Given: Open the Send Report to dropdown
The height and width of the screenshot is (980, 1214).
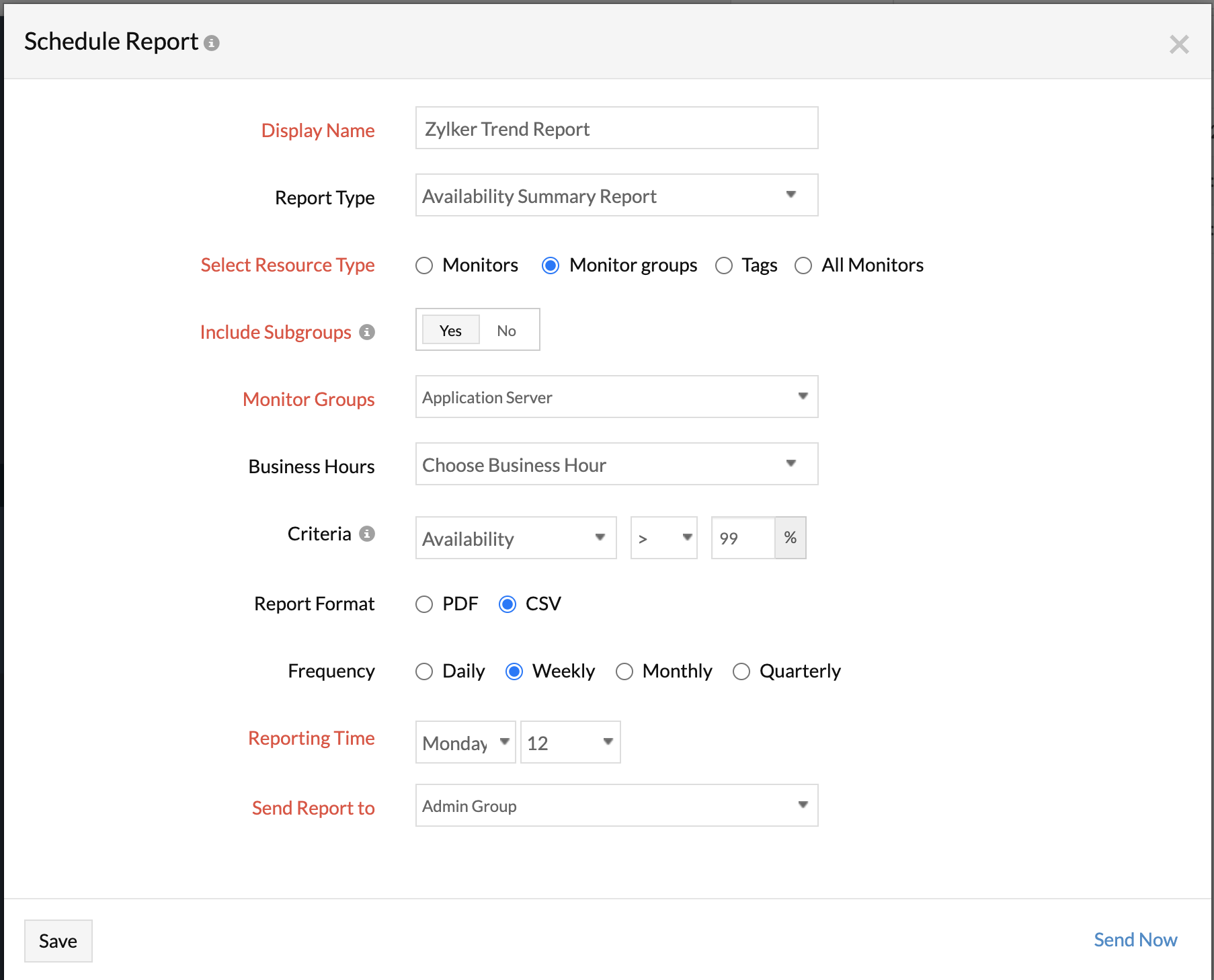Looking at the screenshot, I should (616, 806).
